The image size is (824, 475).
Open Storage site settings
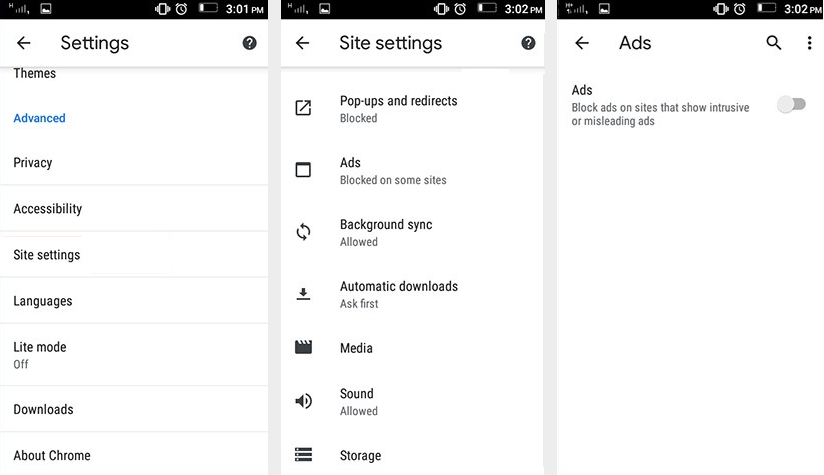click(360, 455)
